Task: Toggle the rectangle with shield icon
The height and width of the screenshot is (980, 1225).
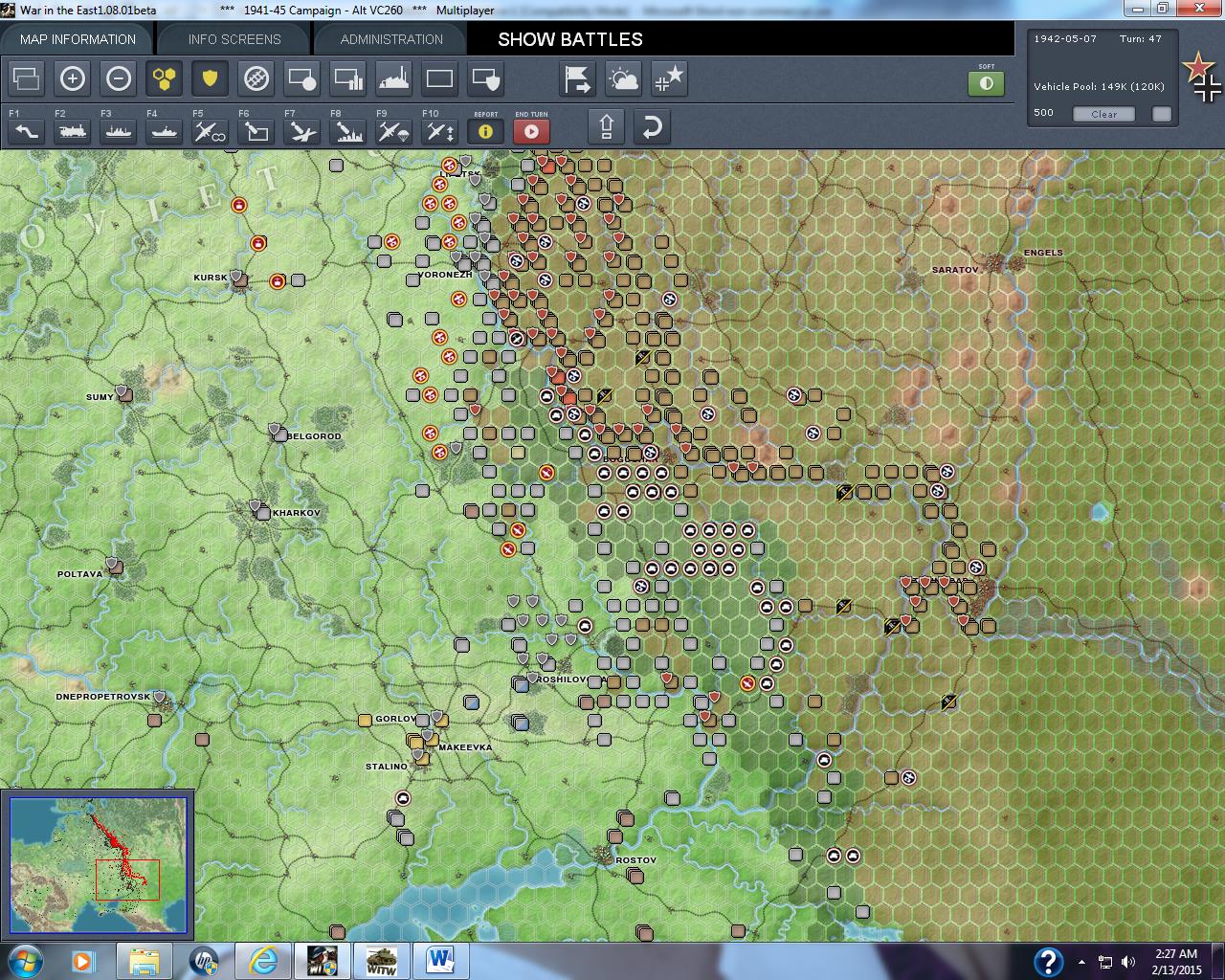Action: pos(486,78)
